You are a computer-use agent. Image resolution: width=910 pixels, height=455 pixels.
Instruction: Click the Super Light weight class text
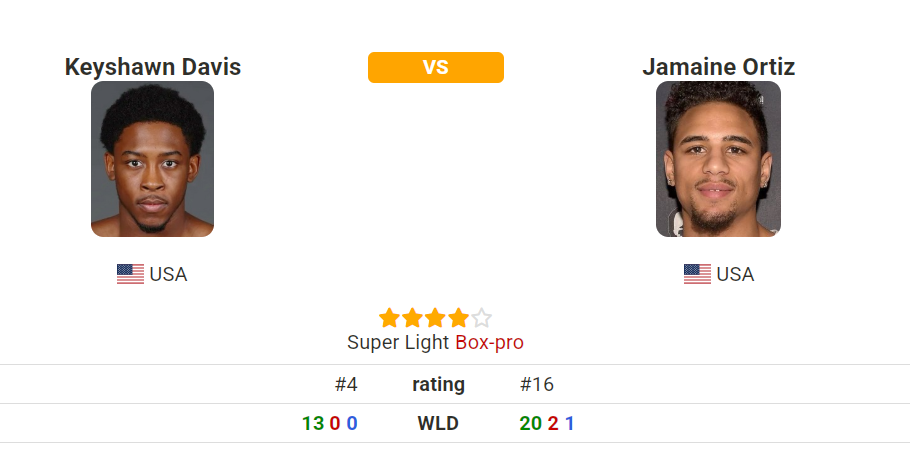coord(398,342)
